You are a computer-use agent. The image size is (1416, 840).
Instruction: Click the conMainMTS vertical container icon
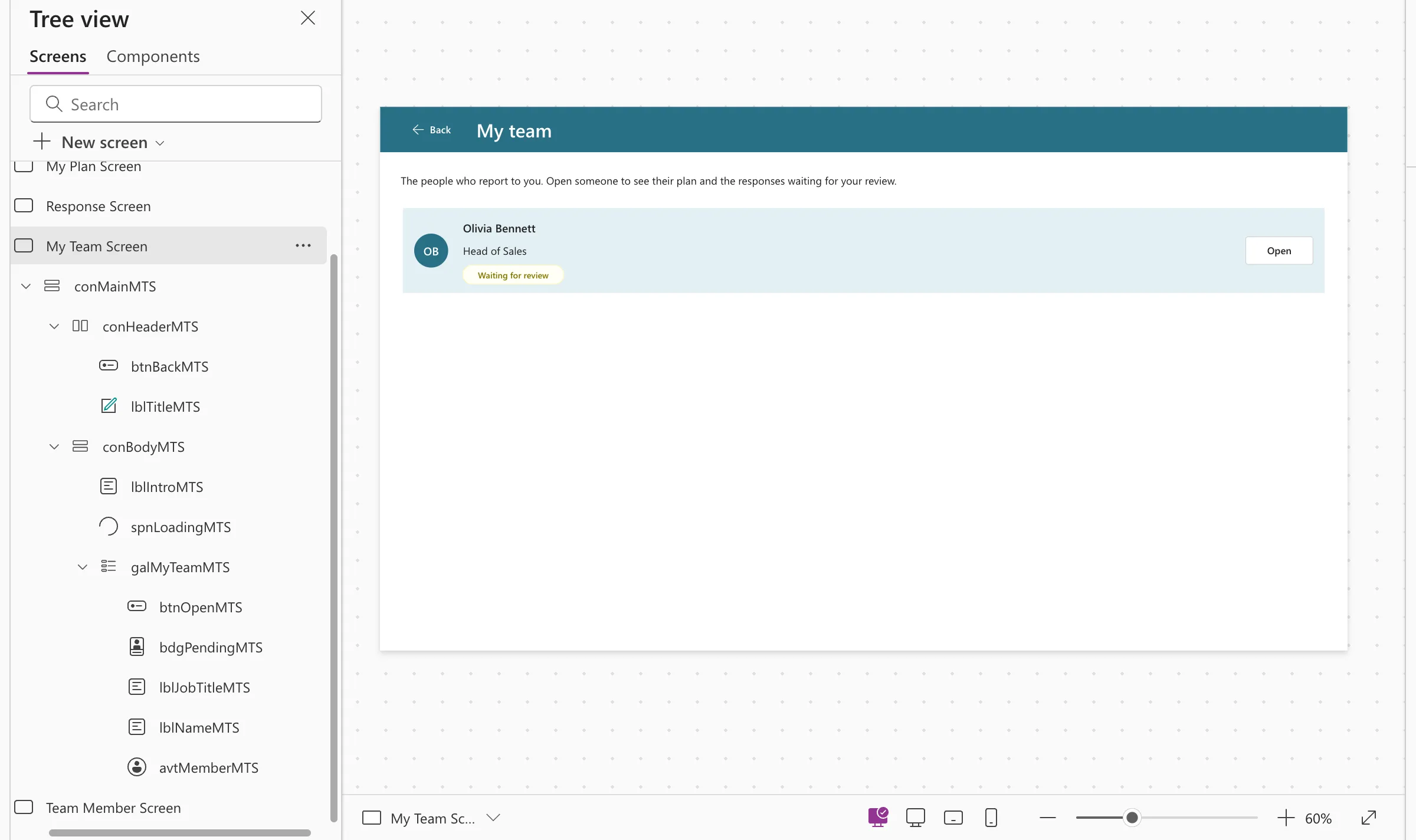(x=52, y=286)
